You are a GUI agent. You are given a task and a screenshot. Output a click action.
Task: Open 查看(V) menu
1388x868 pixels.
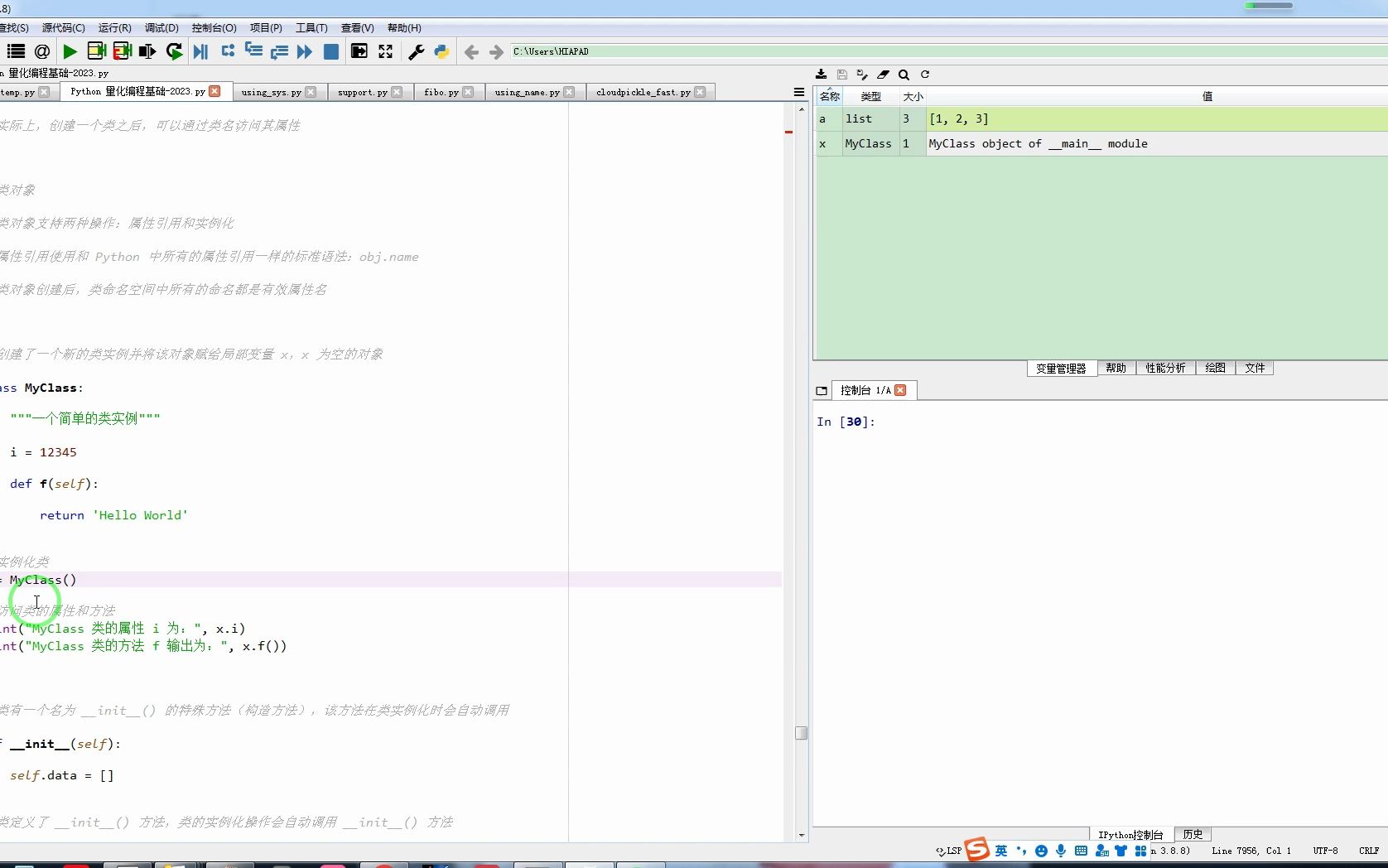click(358, 28)
